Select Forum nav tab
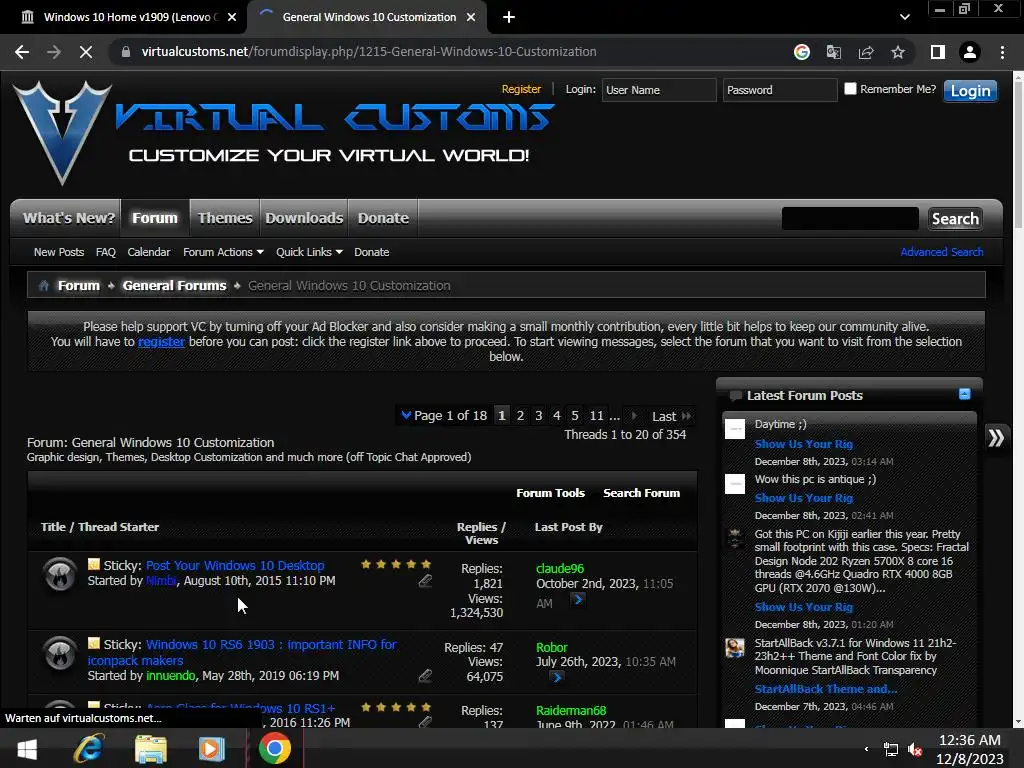The width and height of the screenshot is (1024, 768). pyautogui.click(x=155, y=218)
